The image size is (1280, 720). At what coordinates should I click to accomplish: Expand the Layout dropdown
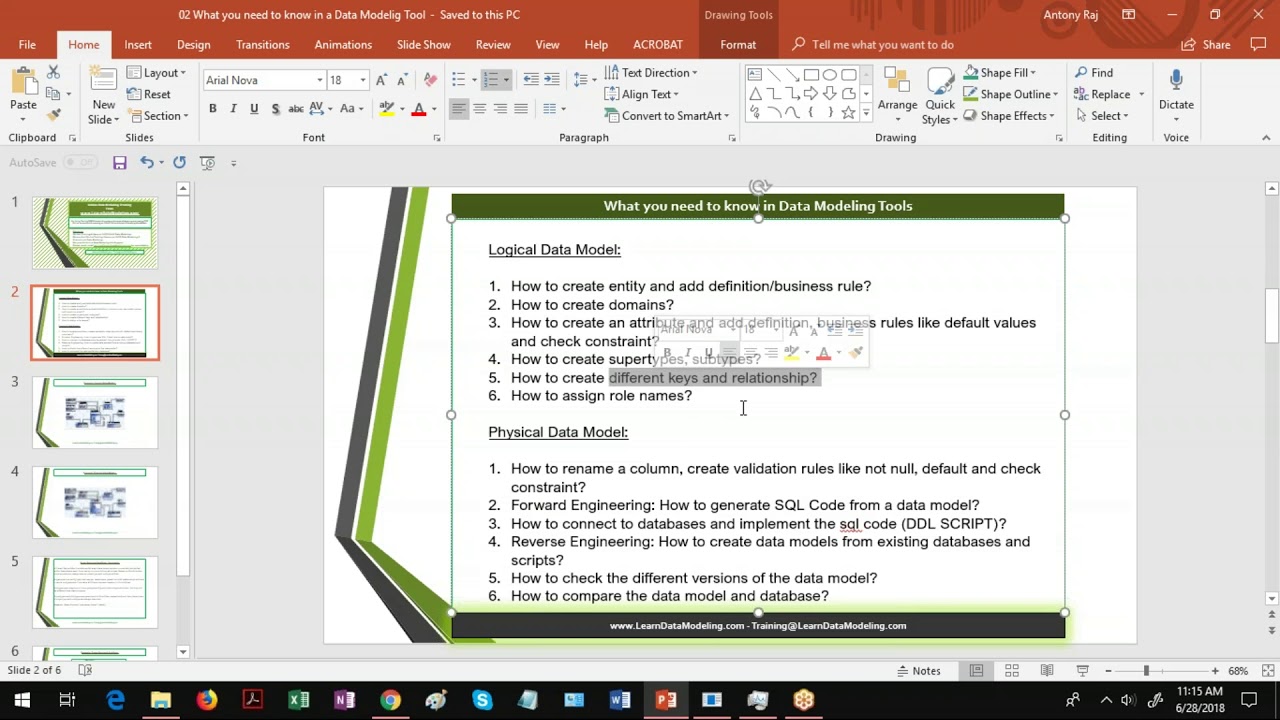157,73
